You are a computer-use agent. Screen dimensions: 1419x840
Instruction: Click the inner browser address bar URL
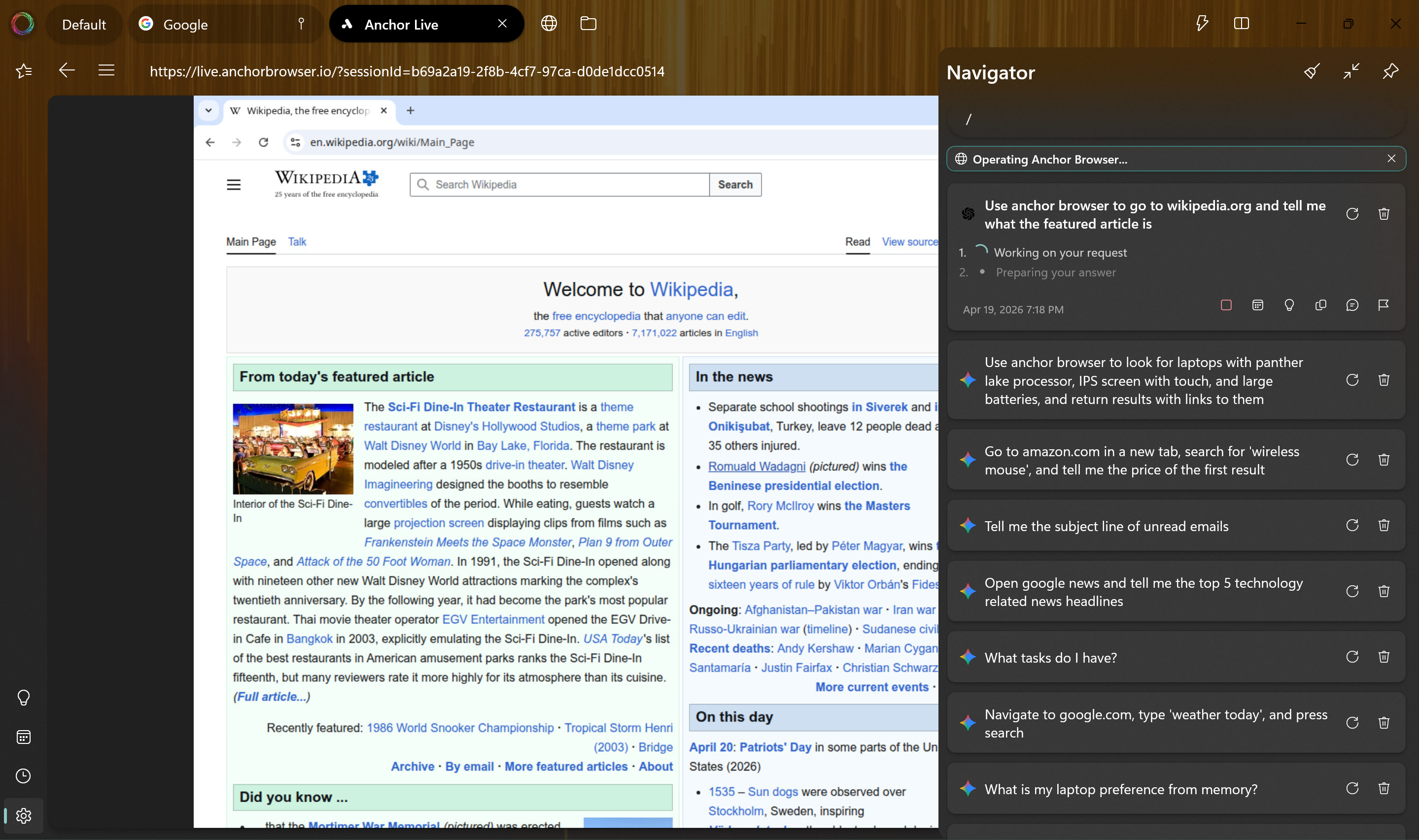(x=392, y=142)
